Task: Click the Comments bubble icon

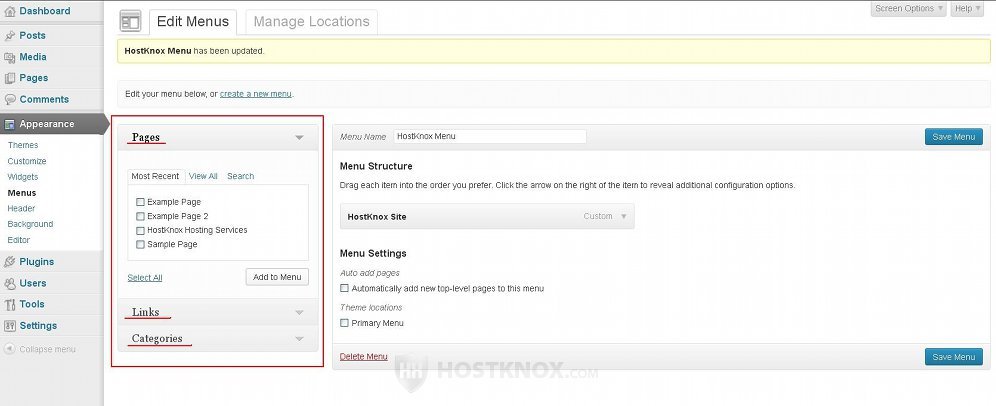Action: click(x=10, y=100)
